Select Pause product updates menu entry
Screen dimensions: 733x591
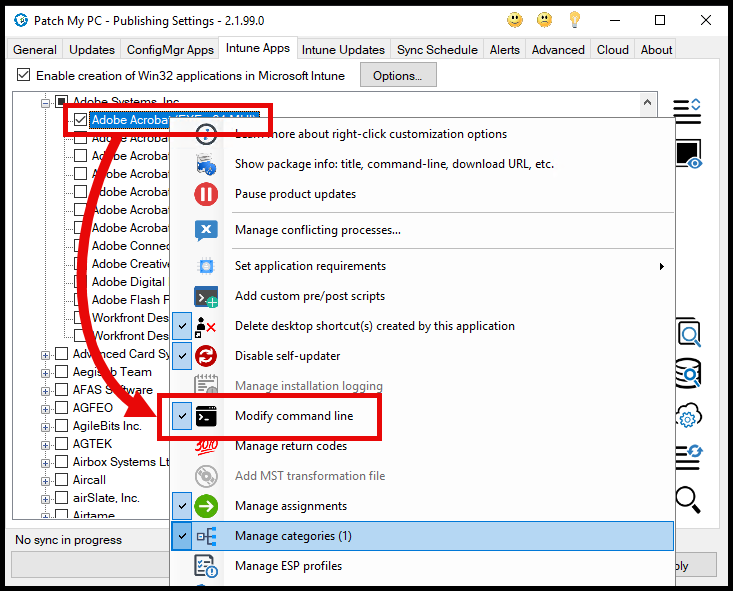423,194
